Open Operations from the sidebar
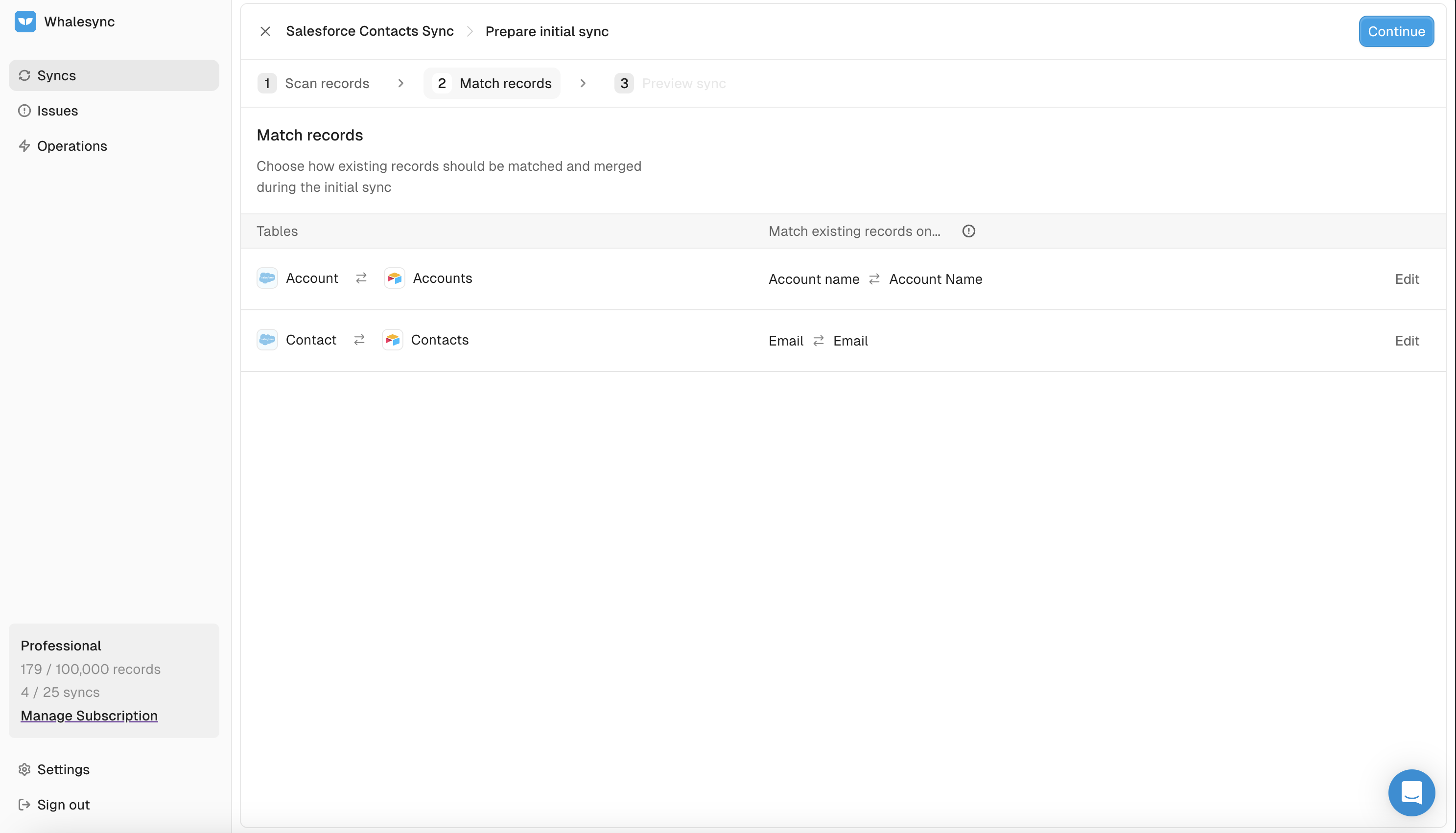This screenshot has height=833, width=1456. pos(71,146)
